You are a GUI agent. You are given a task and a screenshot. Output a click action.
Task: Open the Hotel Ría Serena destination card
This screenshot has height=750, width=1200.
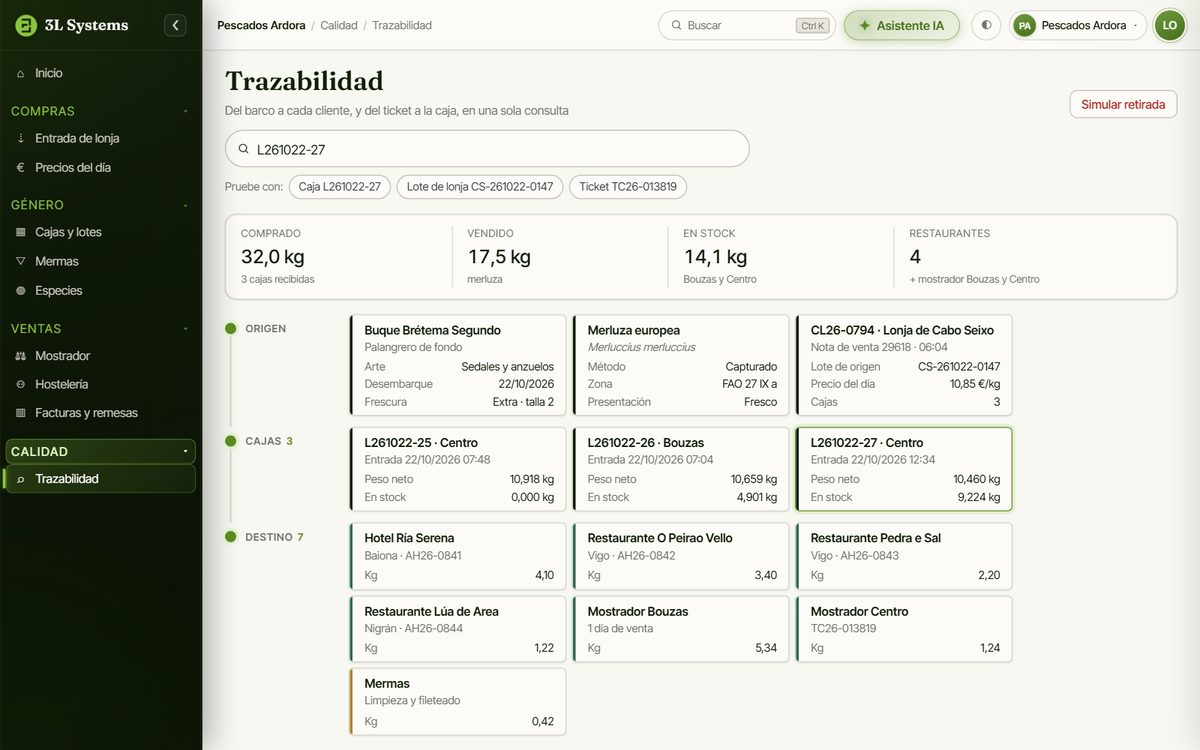click(x=458, y=556)
